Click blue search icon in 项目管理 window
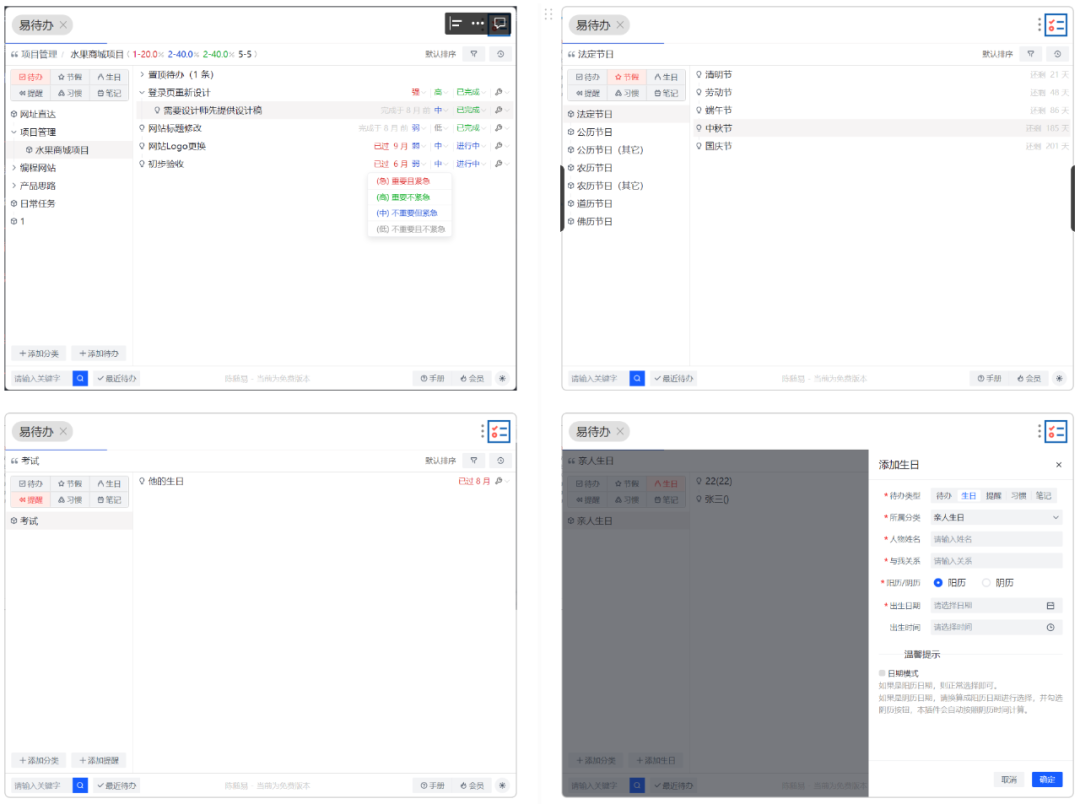Screen dimensions: 1080x804 (81, 378)
